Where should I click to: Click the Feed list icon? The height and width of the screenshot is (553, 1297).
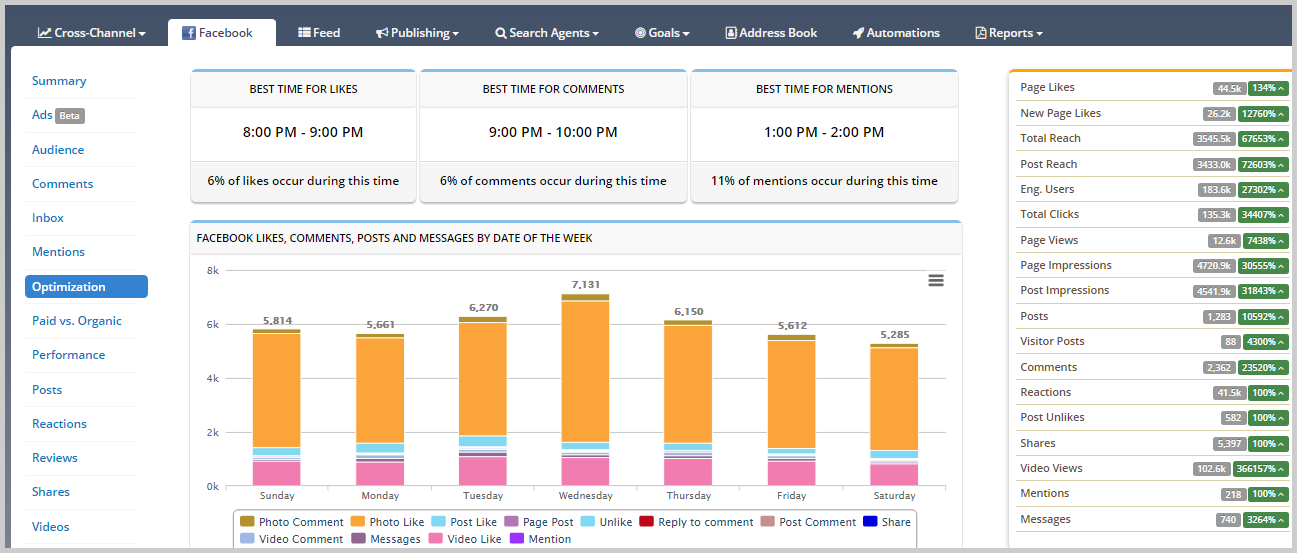[304, 33]
